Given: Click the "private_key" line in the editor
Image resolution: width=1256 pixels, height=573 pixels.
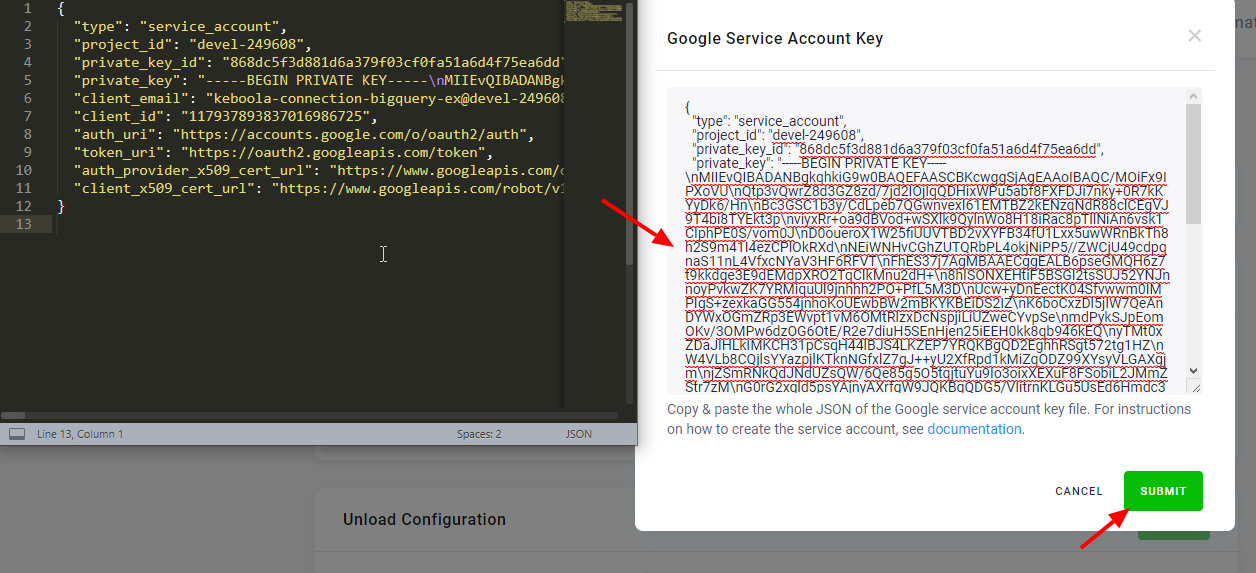Looking at the screenshot, I should coord(320,80).
